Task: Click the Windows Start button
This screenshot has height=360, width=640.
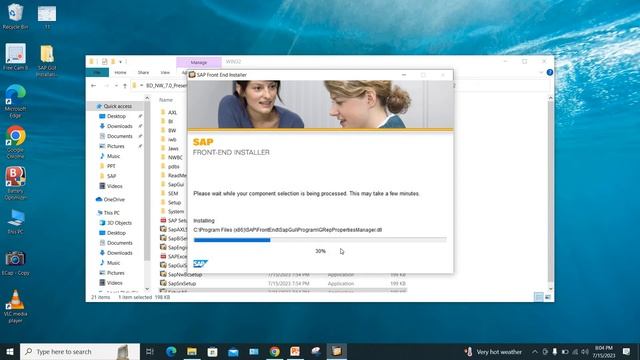Action: (x=10, y=351)
